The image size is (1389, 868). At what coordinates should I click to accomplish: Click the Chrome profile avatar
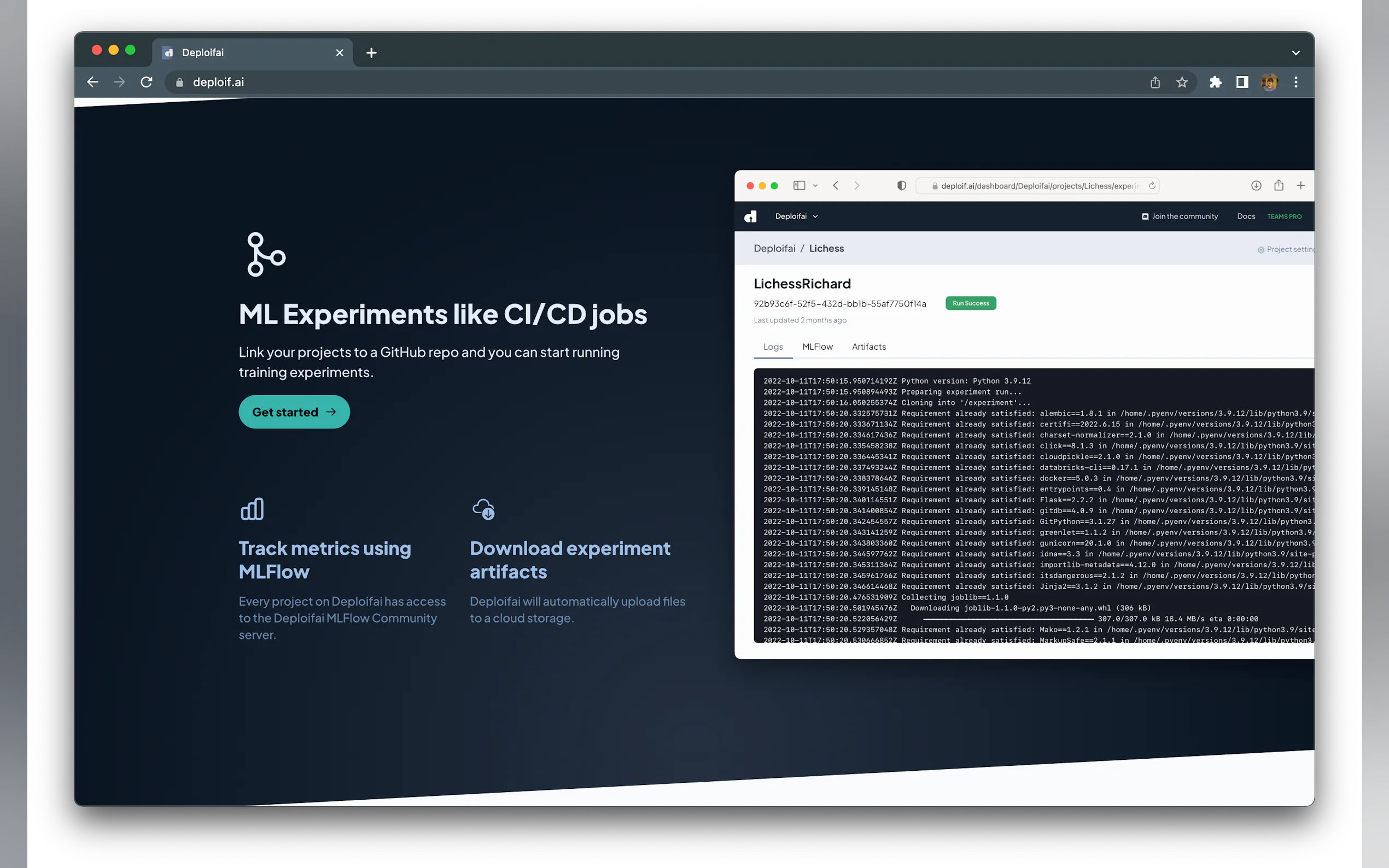(x=1269, y=82)
